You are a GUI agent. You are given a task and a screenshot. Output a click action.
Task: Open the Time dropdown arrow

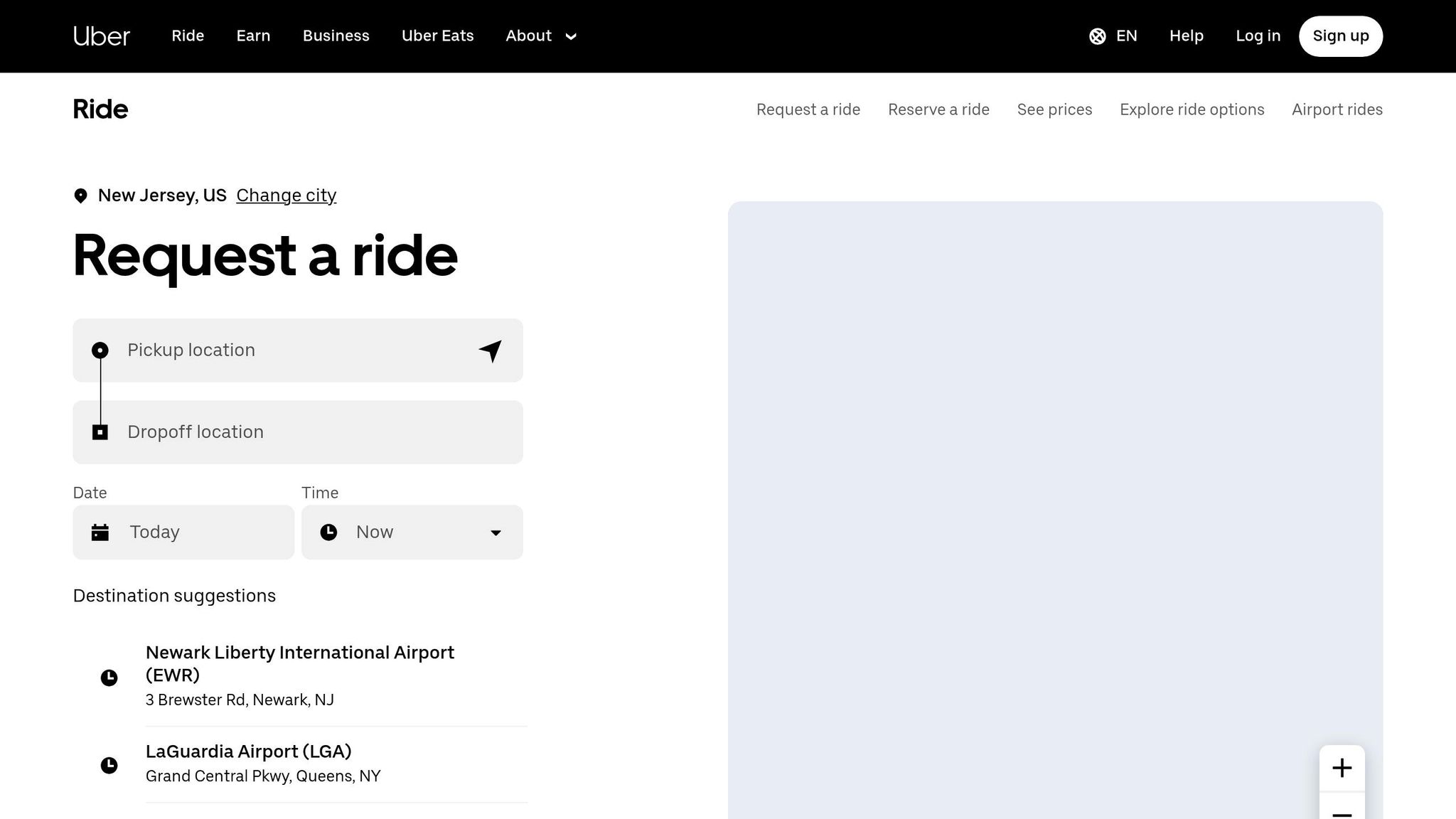click(x=496, y=532)
